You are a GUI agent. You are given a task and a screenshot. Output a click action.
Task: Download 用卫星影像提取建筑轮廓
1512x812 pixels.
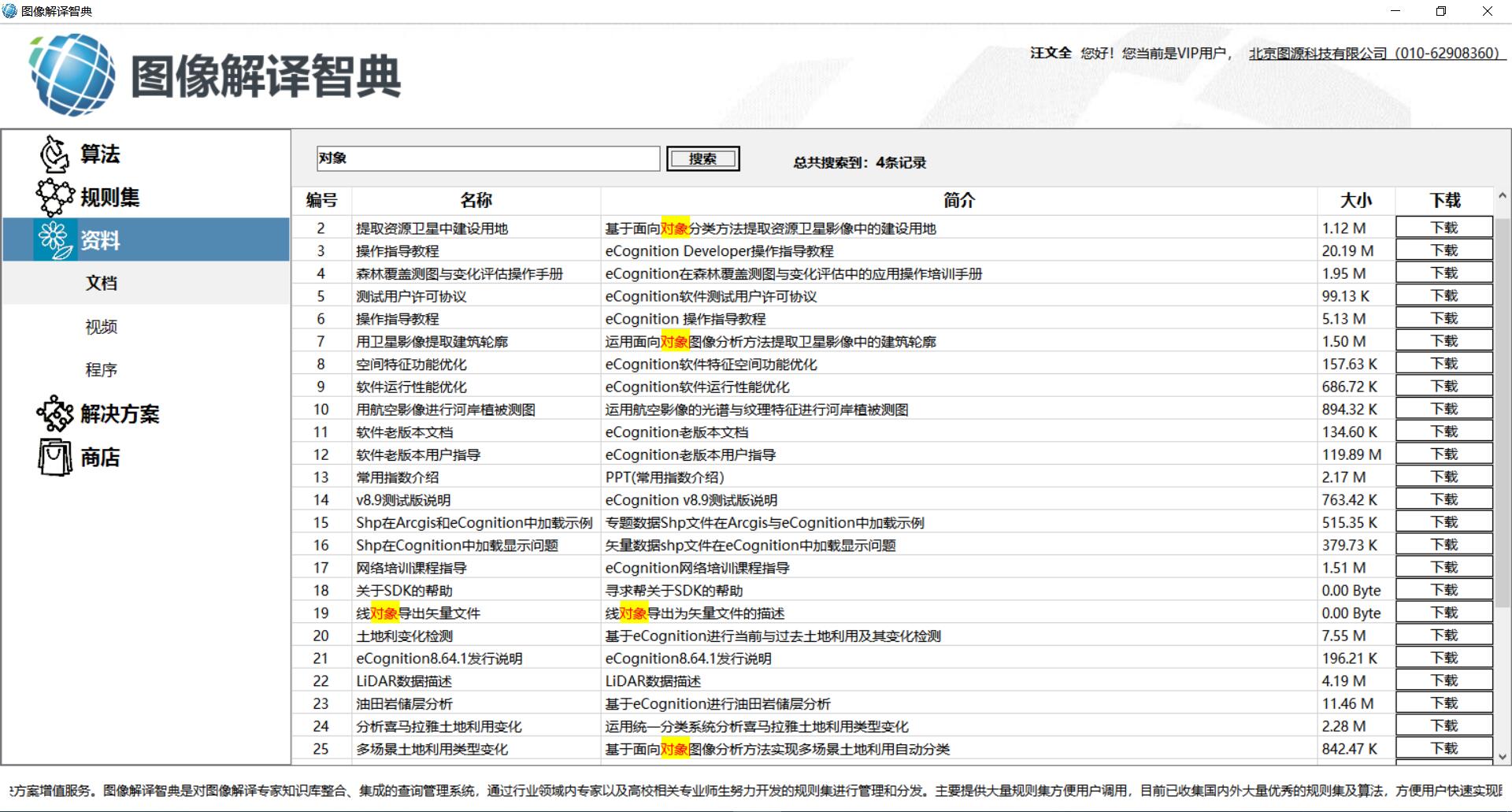(1444, 341)
